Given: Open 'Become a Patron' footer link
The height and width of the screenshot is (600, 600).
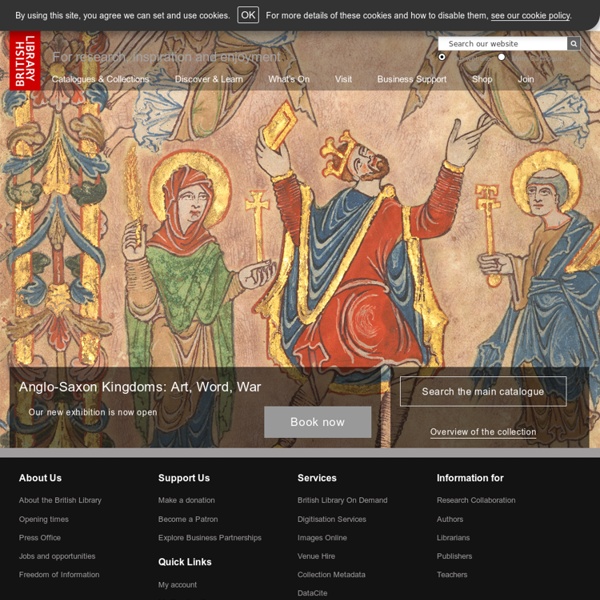Looking at the screenshot, I should 188,519.
